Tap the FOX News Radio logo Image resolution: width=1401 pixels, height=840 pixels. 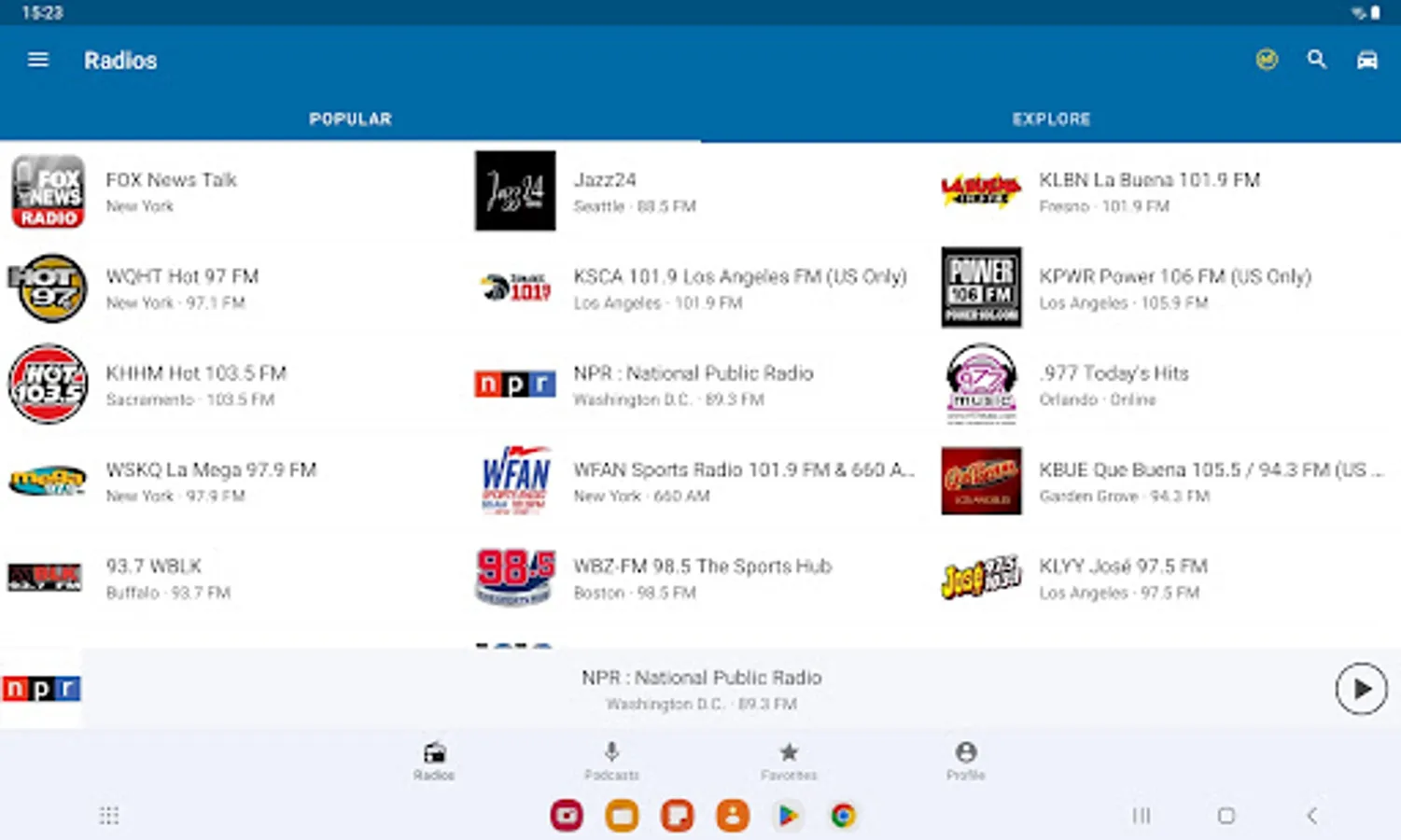tap(48, 191)
